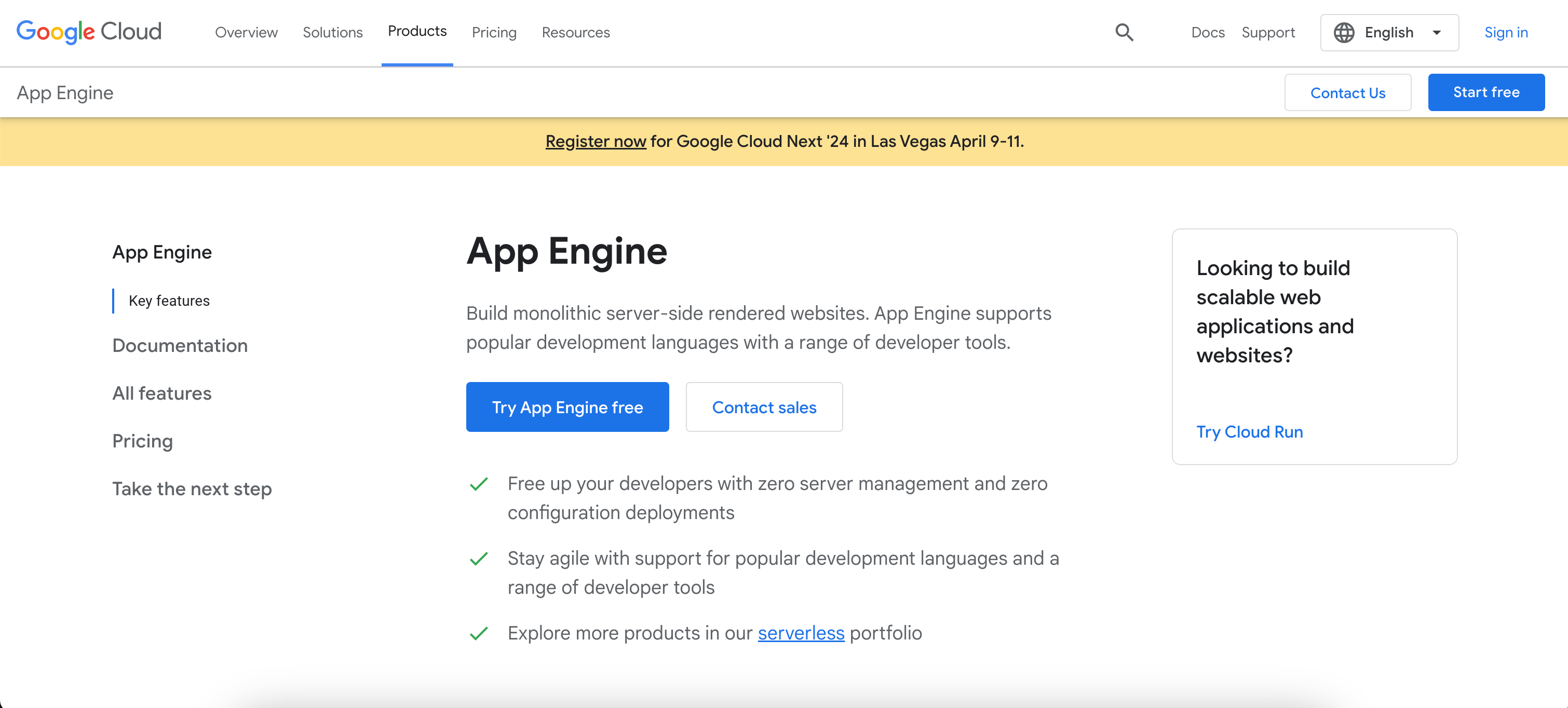Expand the English language dropdown arrow
This screenshot has width=1568, height=708.
1437,32
